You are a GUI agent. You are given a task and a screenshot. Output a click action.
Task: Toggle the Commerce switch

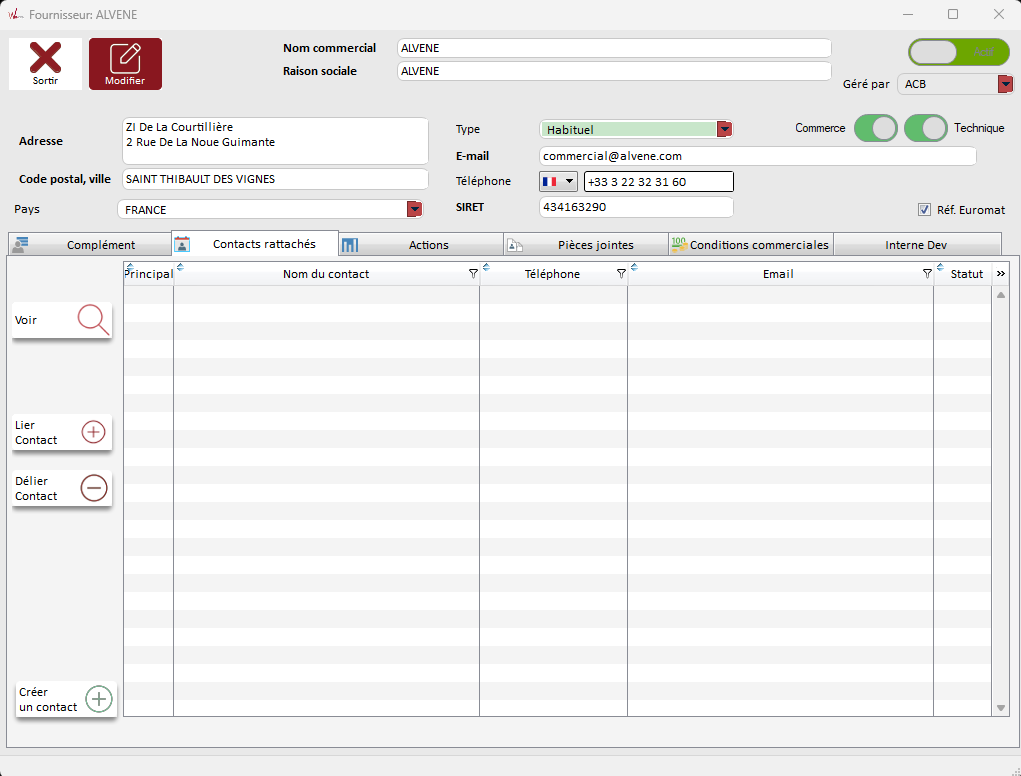[x=875, y=128]
